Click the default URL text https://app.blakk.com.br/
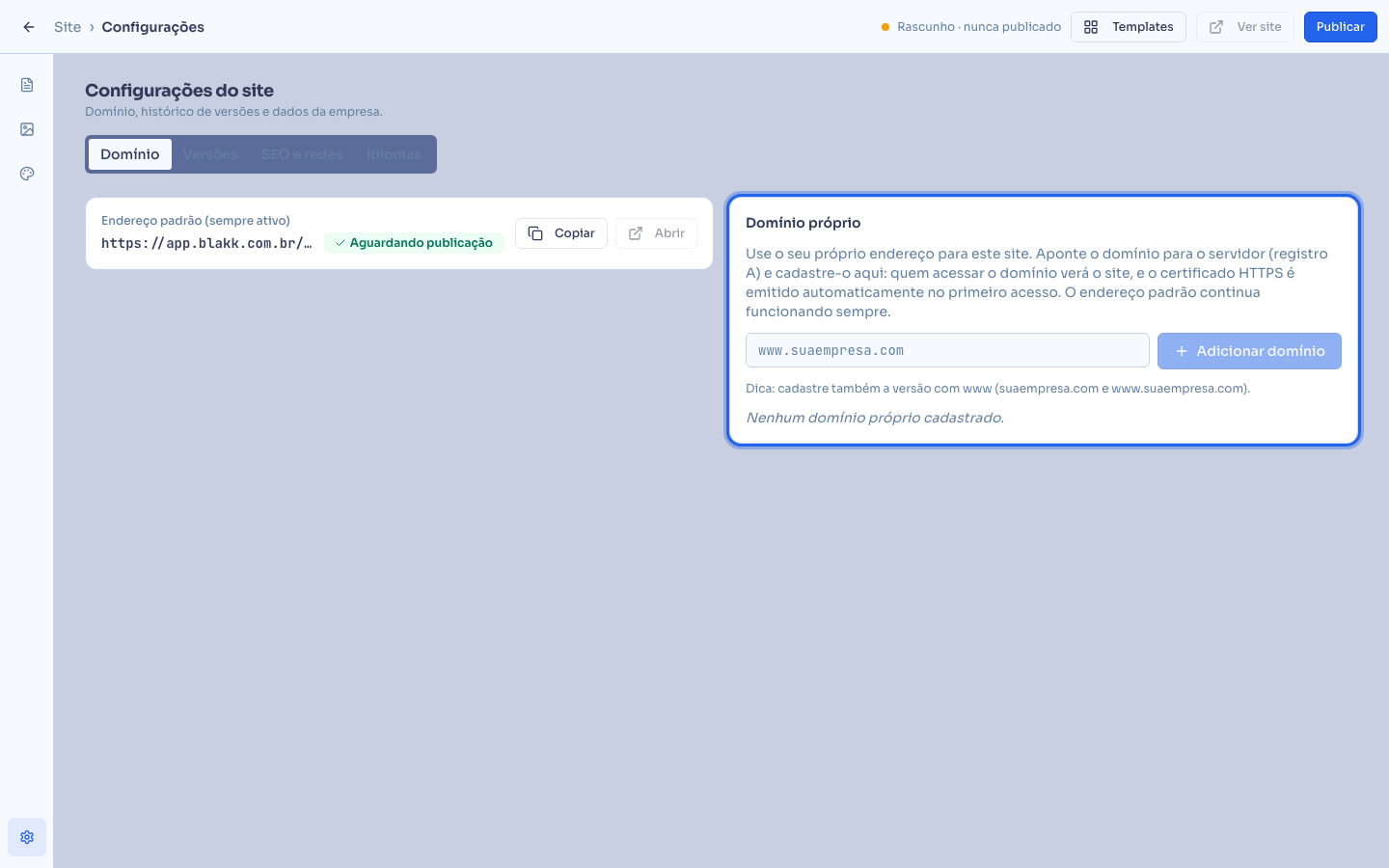 [x=206, y=243]
